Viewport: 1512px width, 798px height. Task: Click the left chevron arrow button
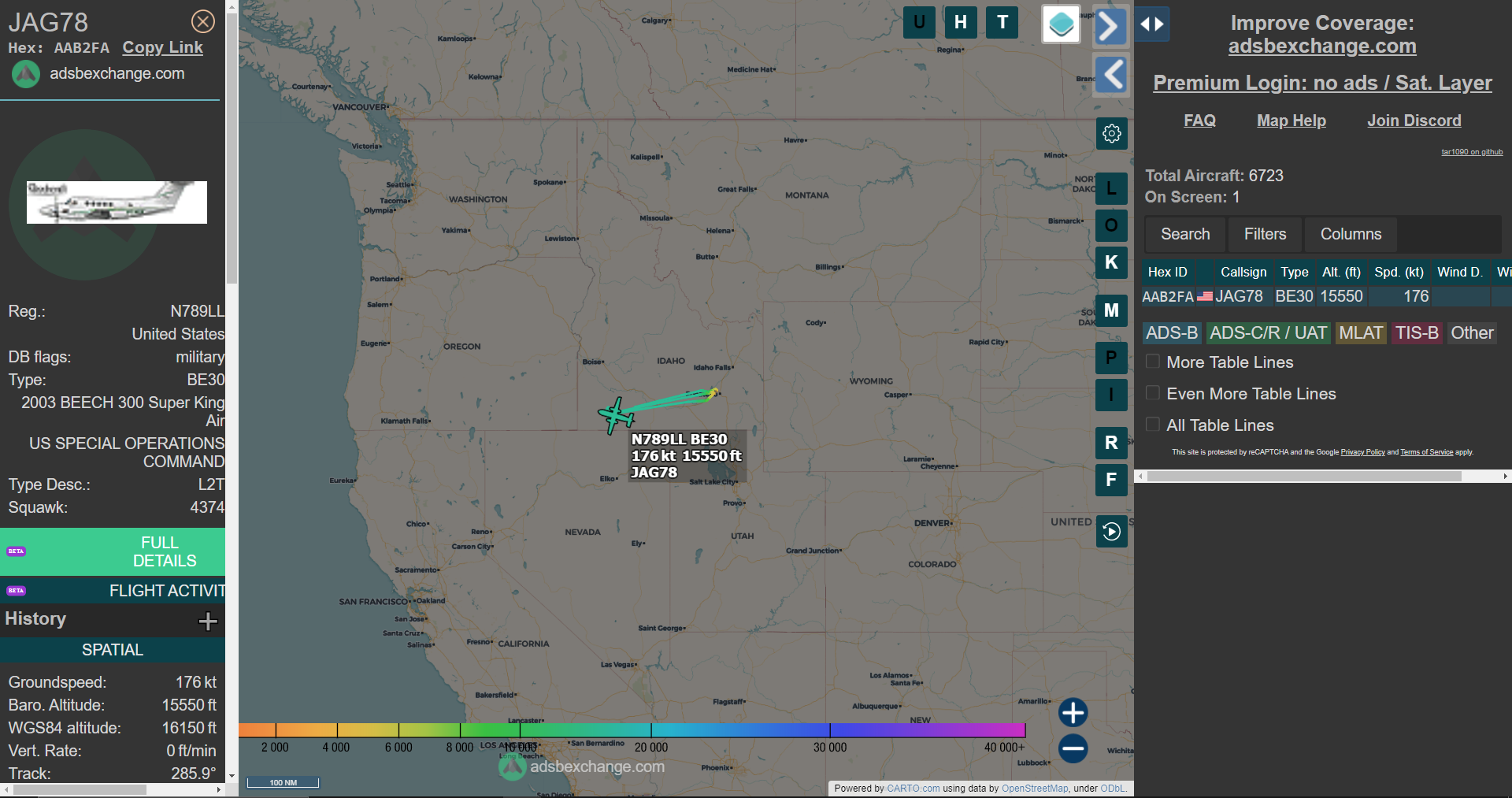pyautogui.click(x=1111, y=75)
